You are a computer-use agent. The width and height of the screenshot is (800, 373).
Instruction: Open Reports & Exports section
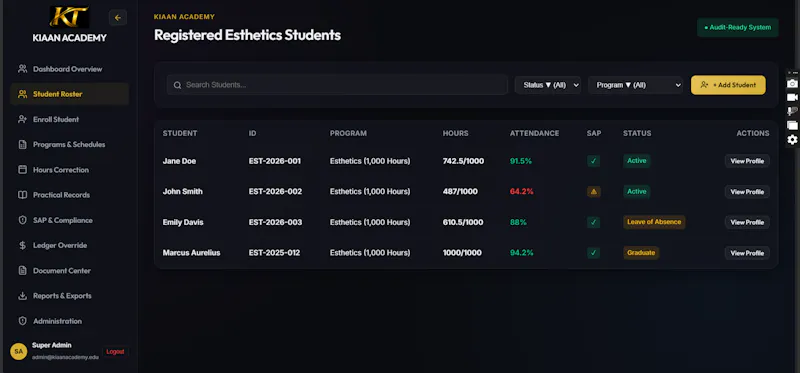coord(69,296)
